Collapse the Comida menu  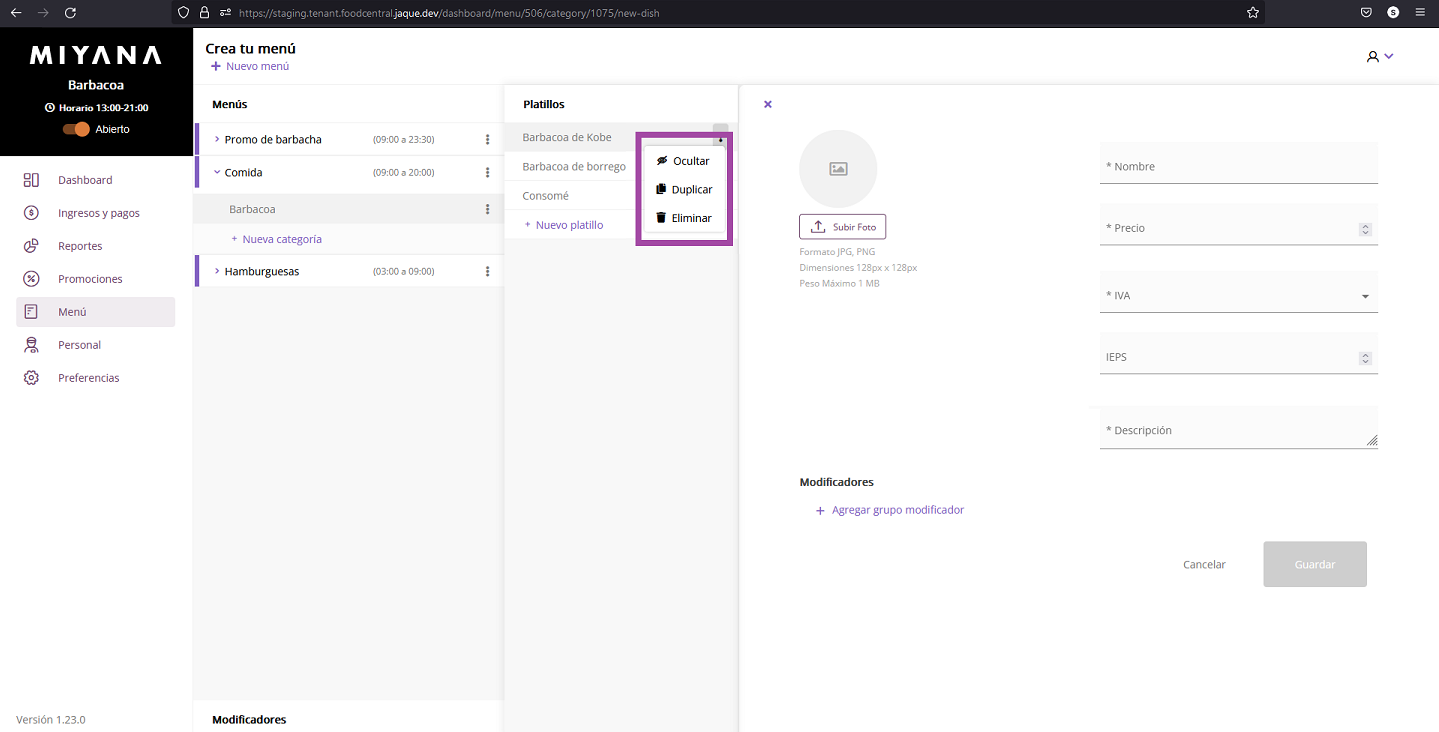217,172
